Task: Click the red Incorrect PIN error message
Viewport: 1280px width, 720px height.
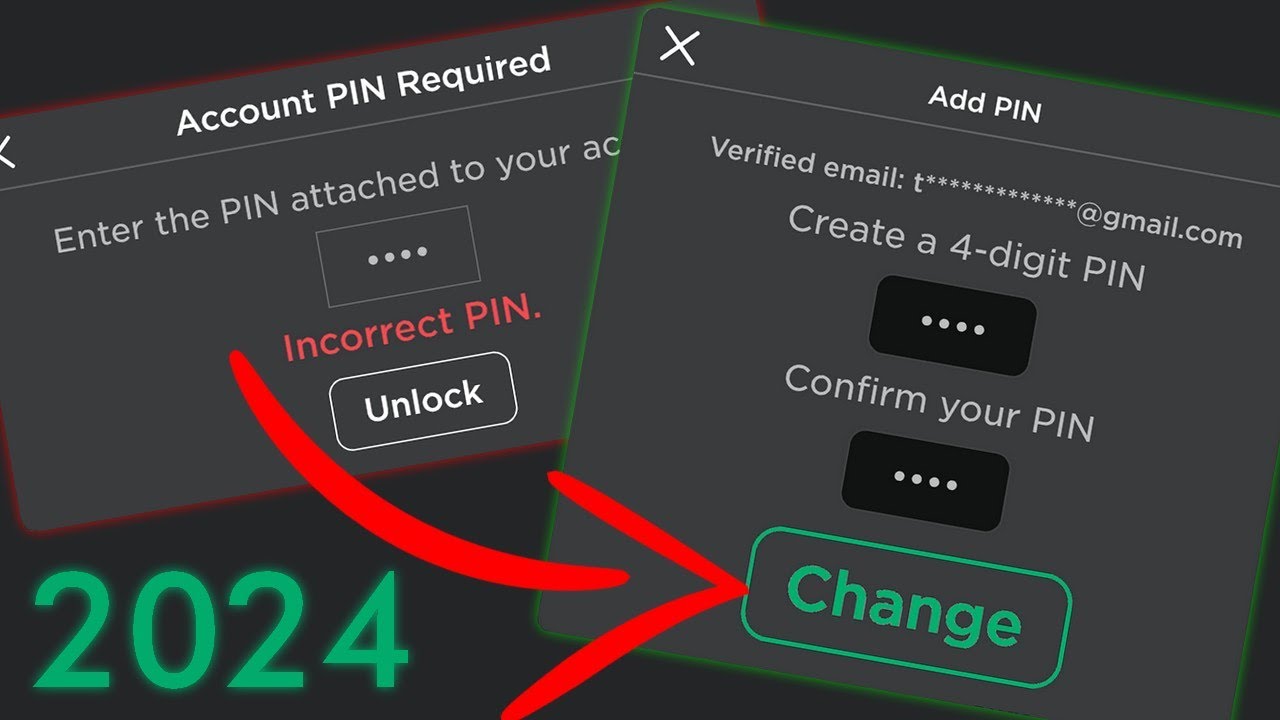Action: point(412,331)
